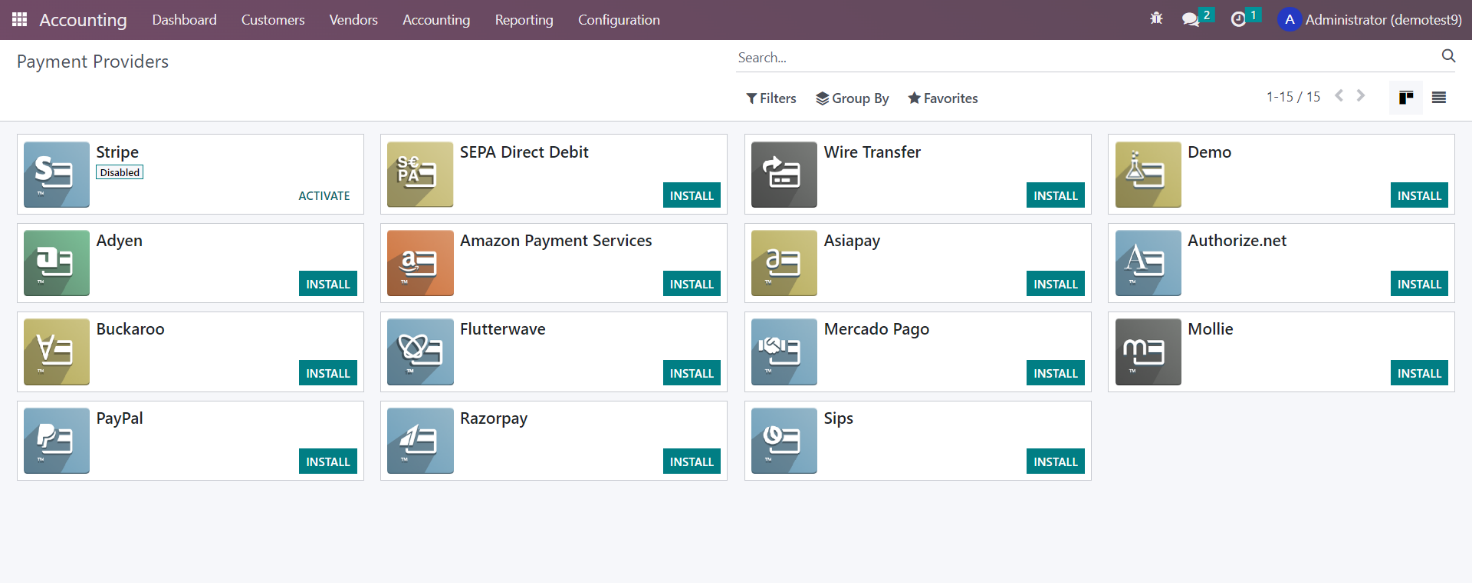Click the search magnifier icon
1472x583 pixels.
point(1448,56)
